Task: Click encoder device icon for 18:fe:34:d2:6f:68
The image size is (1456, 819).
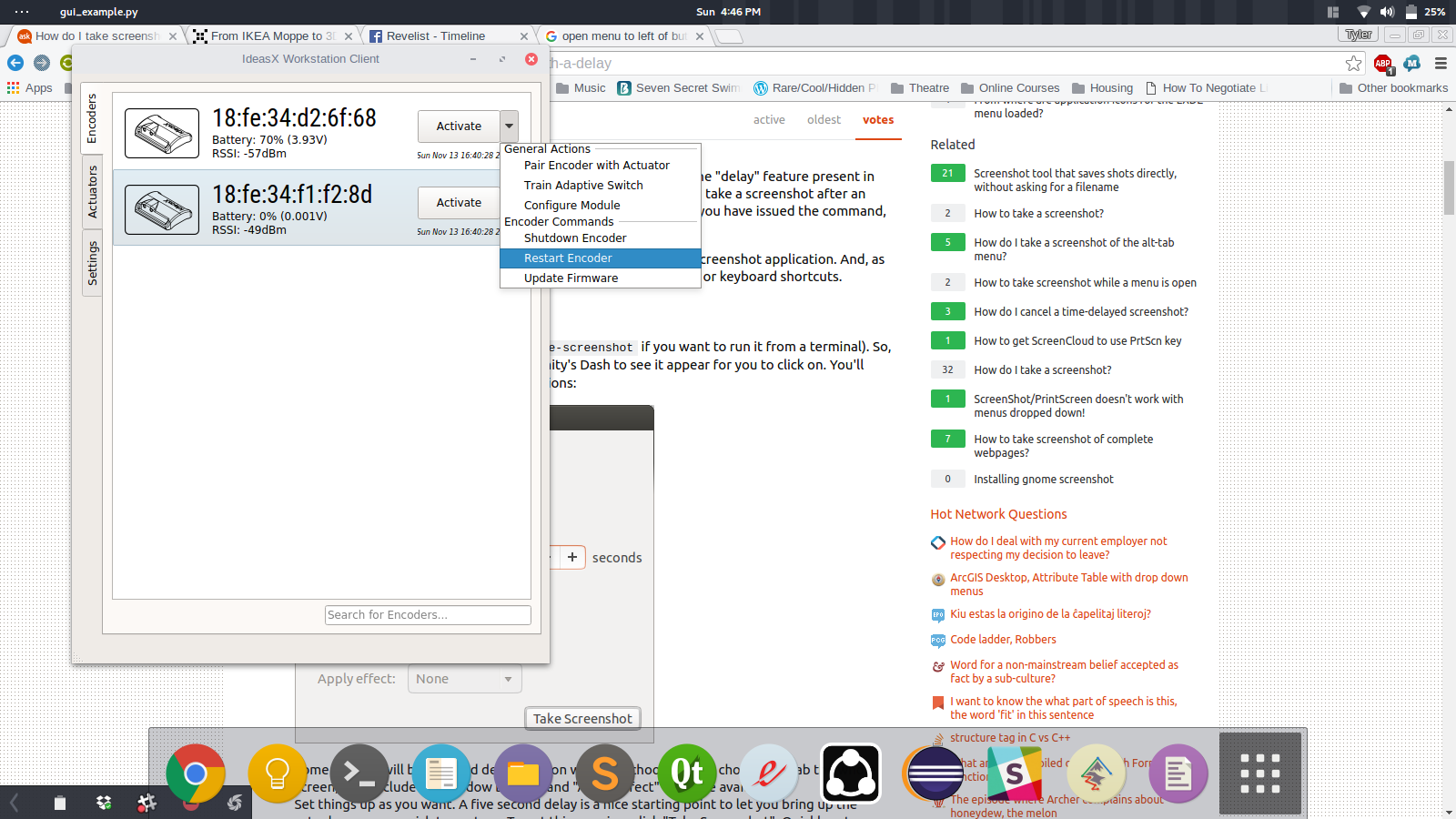Action: (162, 133)
